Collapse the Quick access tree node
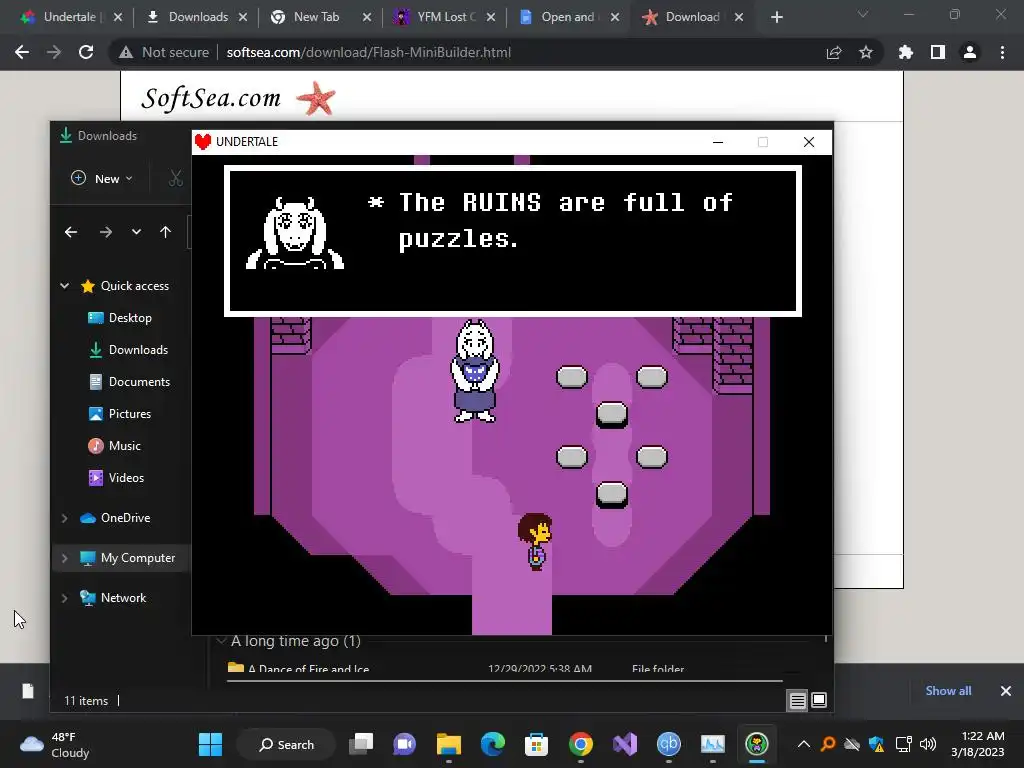 65,285
